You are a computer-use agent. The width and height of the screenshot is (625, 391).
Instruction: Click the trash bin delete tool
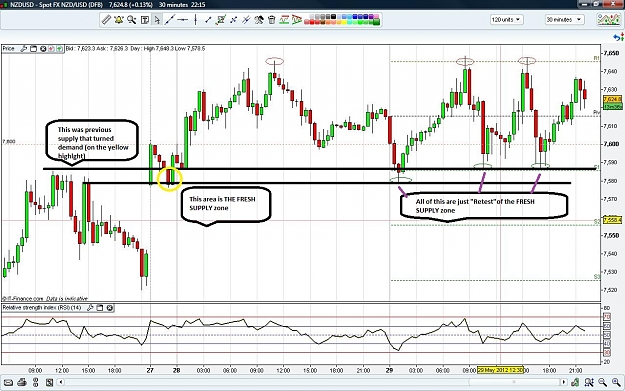(x=272, y=20)
